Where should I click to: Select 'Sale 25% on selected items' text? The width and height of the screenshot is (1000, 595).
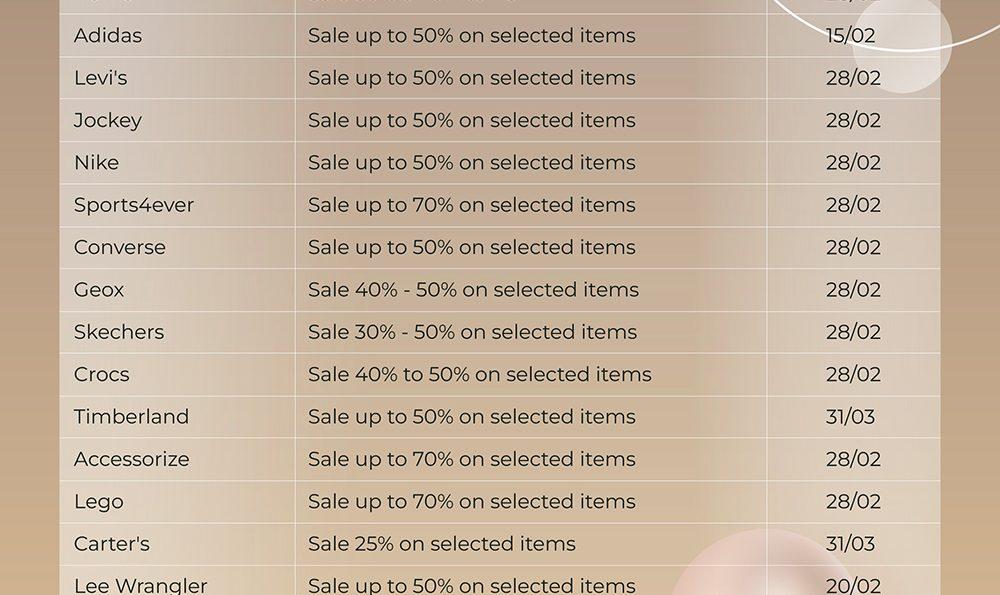(442, 544)
